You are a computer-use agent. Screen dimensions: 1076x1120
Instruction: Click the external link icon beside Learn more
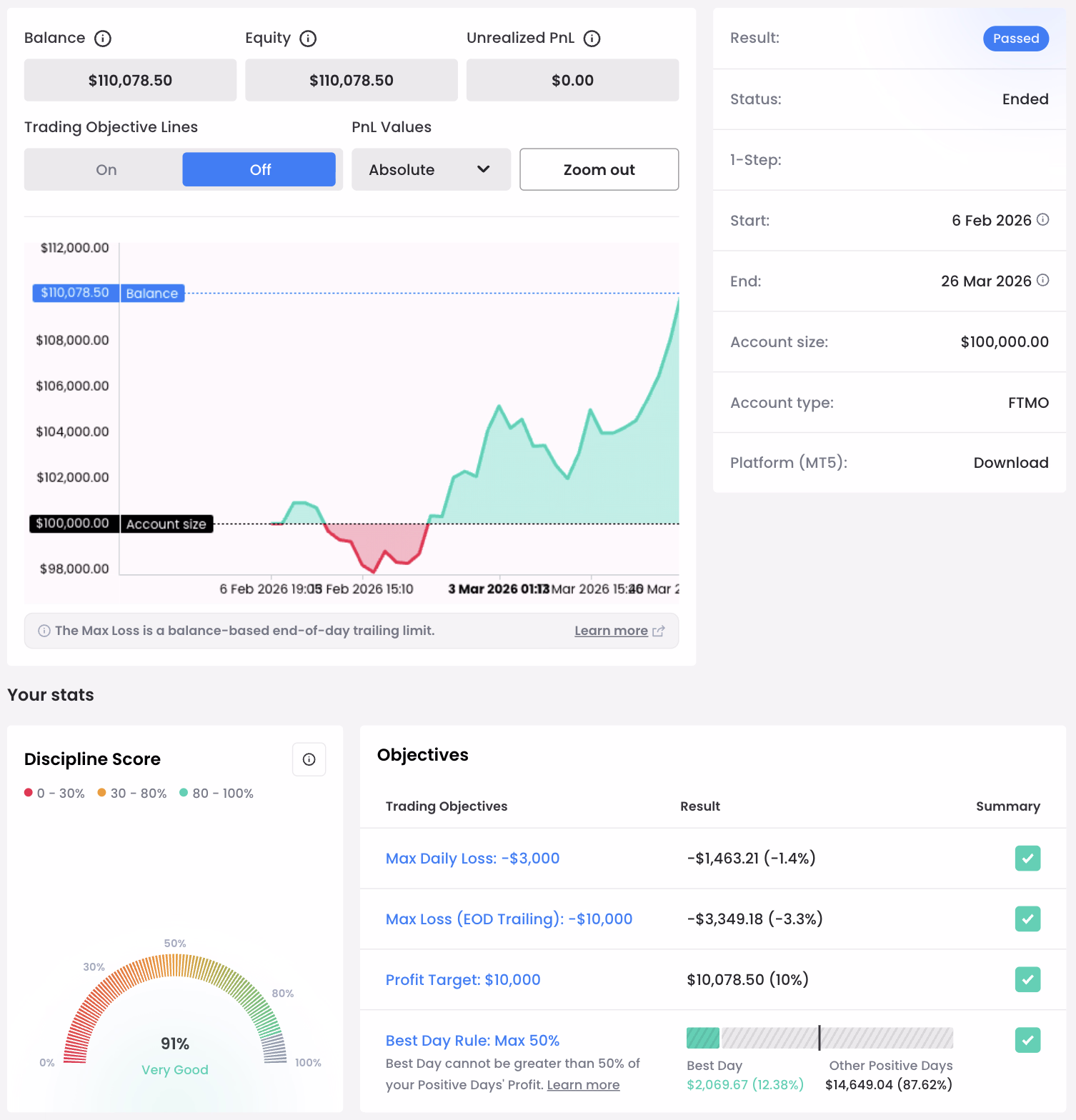(659, 631)
